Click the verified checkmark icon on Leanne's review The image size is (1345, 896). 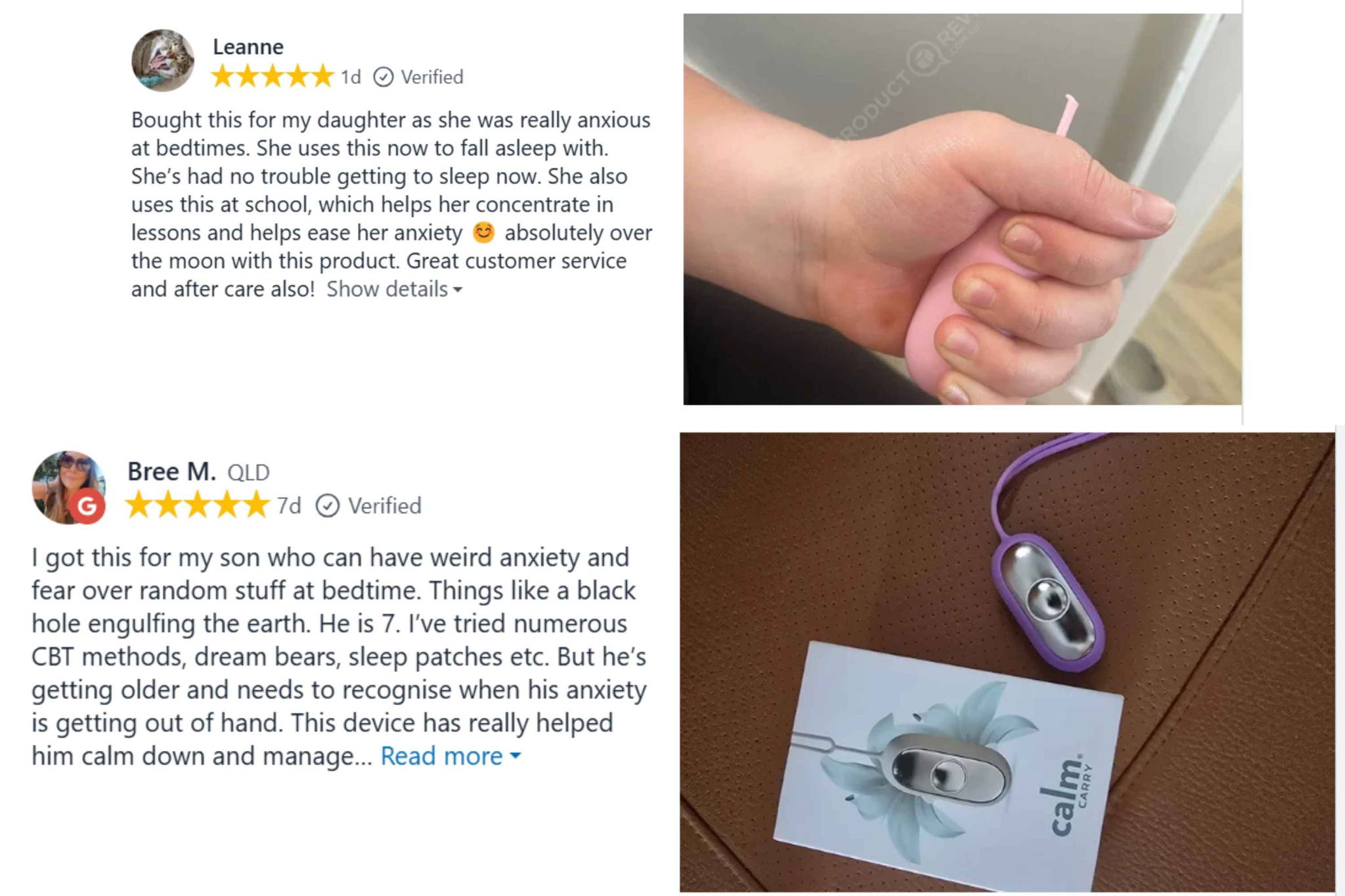pos(383,77)
